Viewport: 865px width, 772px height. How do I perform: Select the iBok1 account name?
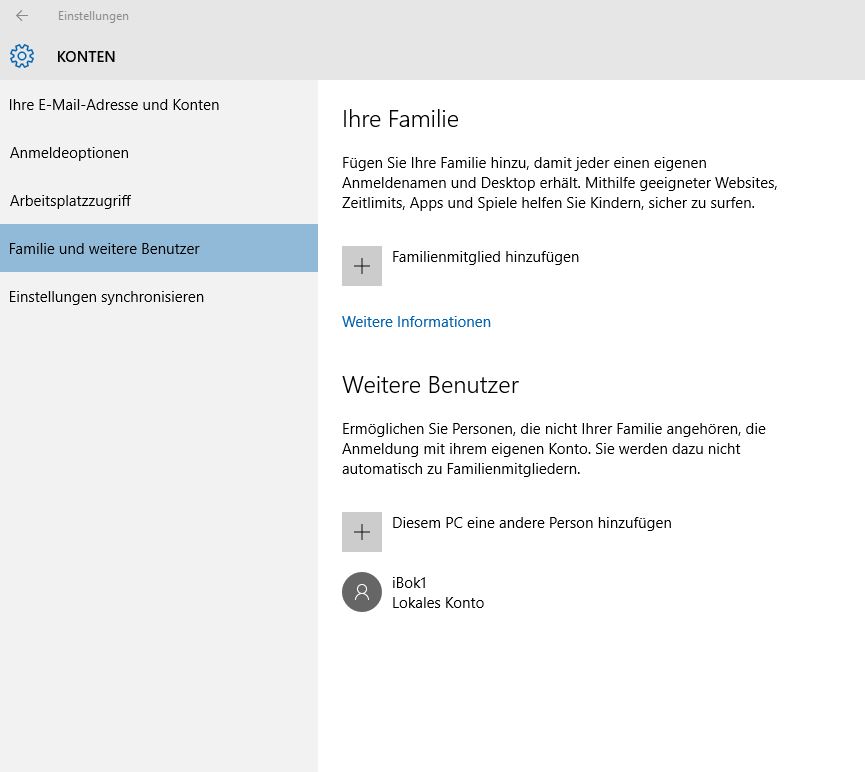[409, 583]
